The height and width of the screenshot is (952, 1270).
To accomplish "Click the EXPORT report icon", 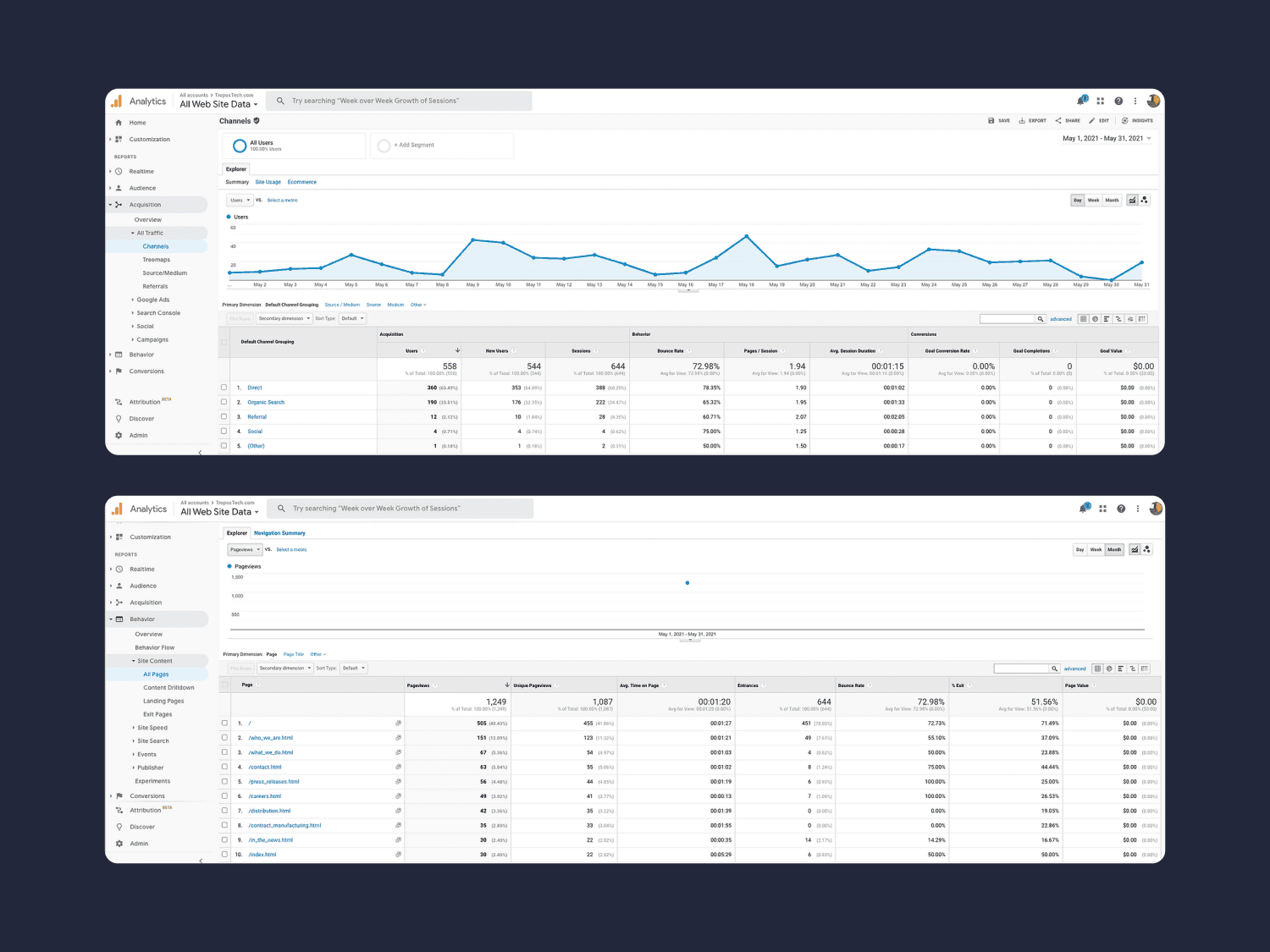I will pyautogui.click(x=1022, y=121).
